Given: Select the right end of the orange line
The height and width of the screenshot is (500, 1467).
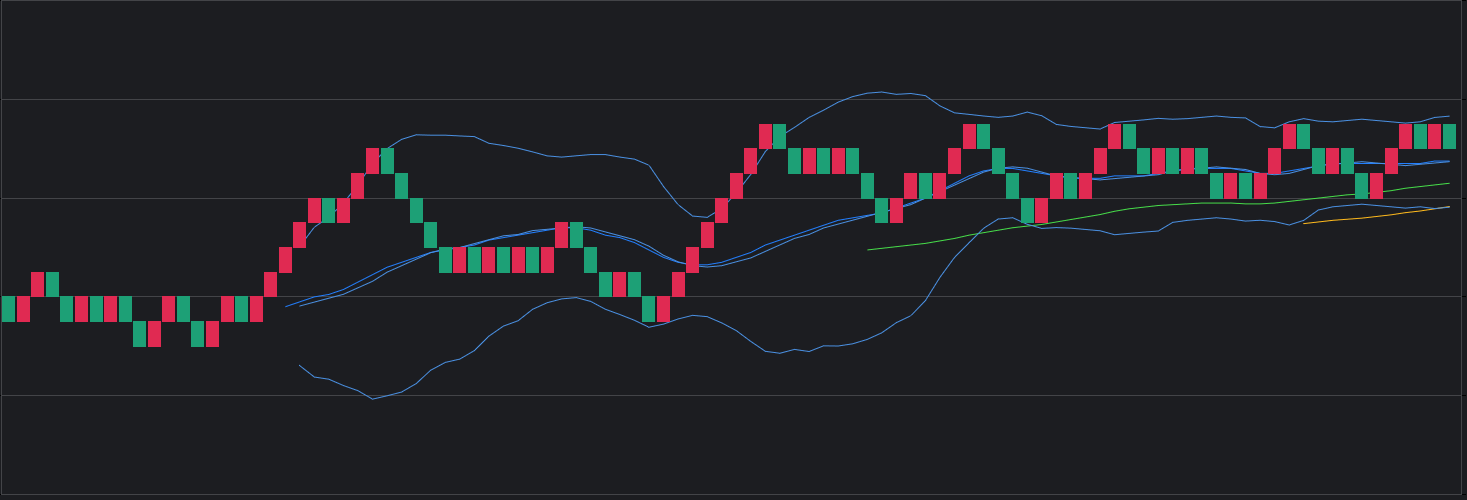Looking at the screenshot, I should coord(1449,207).
